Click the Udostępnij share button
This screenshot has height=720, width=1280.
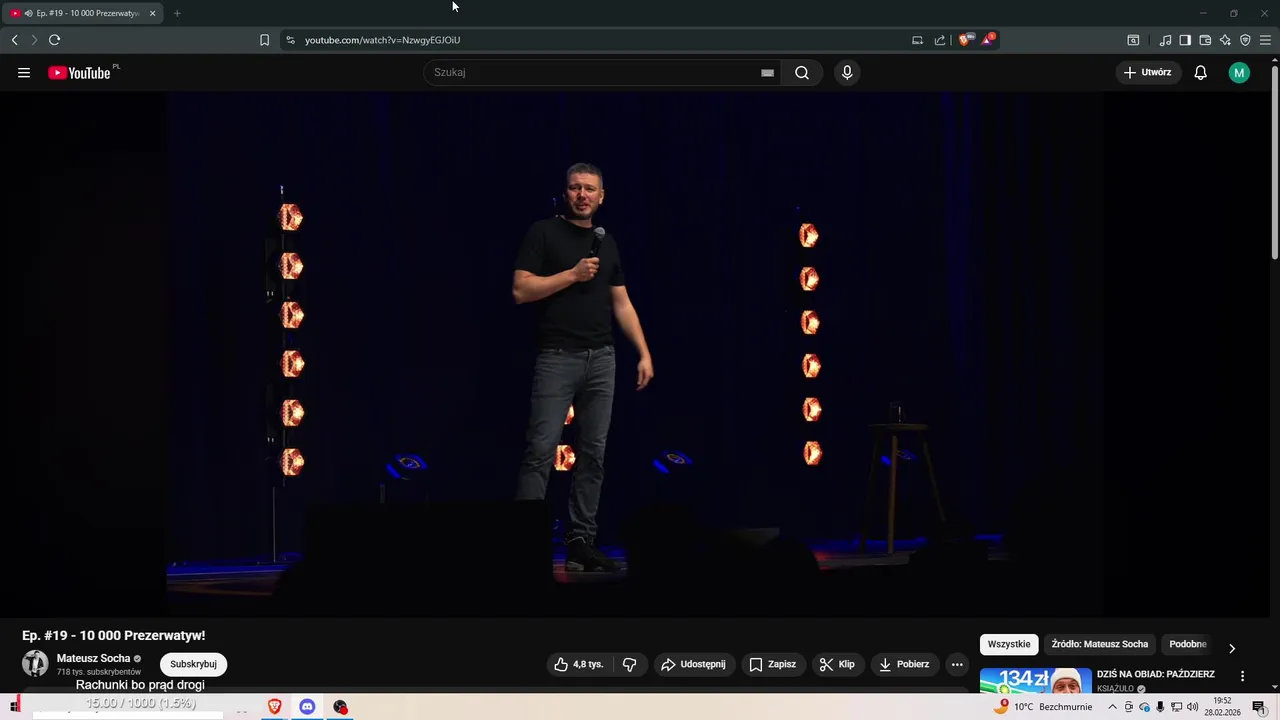693,664
